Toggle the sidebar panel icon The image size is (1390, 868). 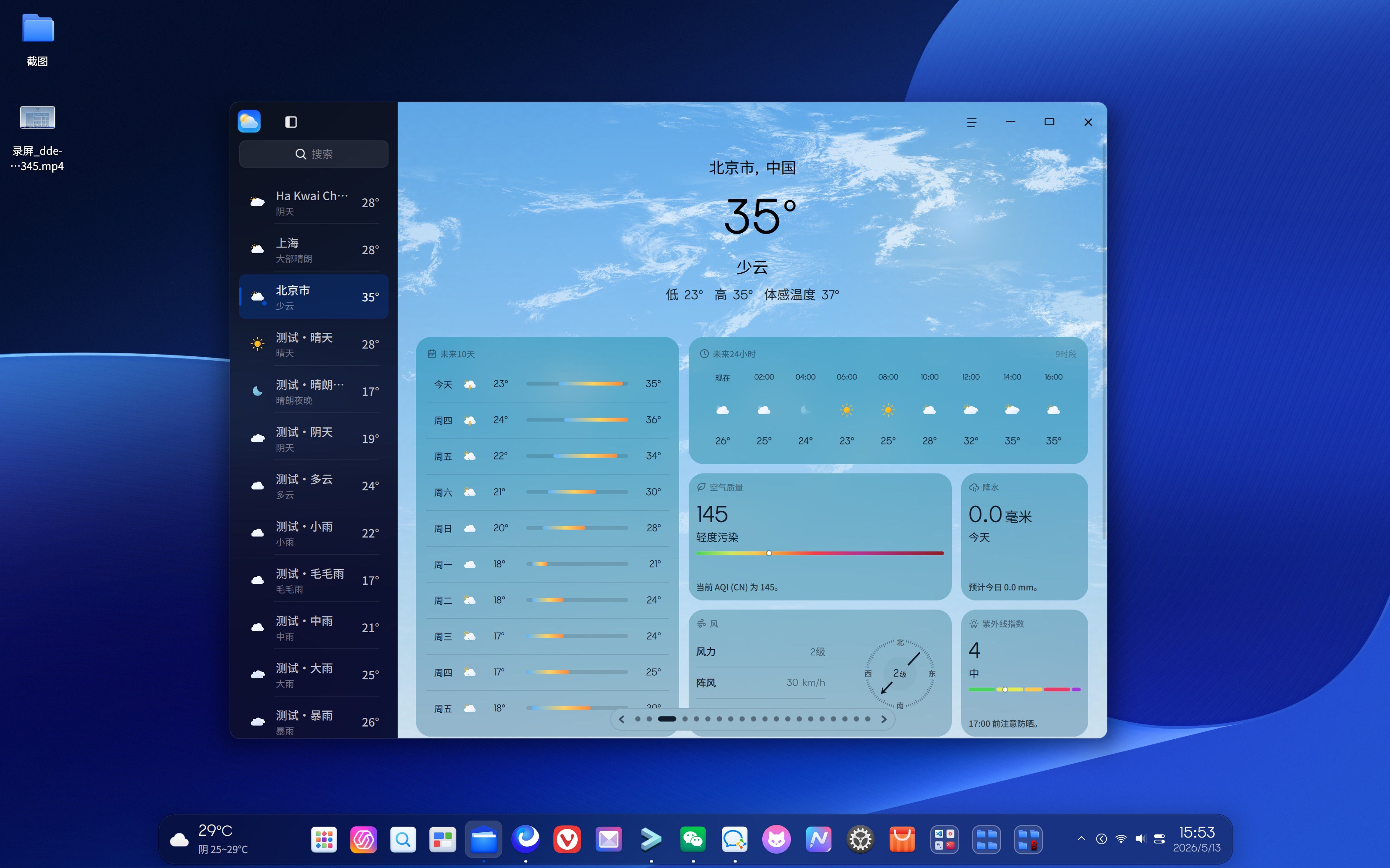[x=291, y=122]
